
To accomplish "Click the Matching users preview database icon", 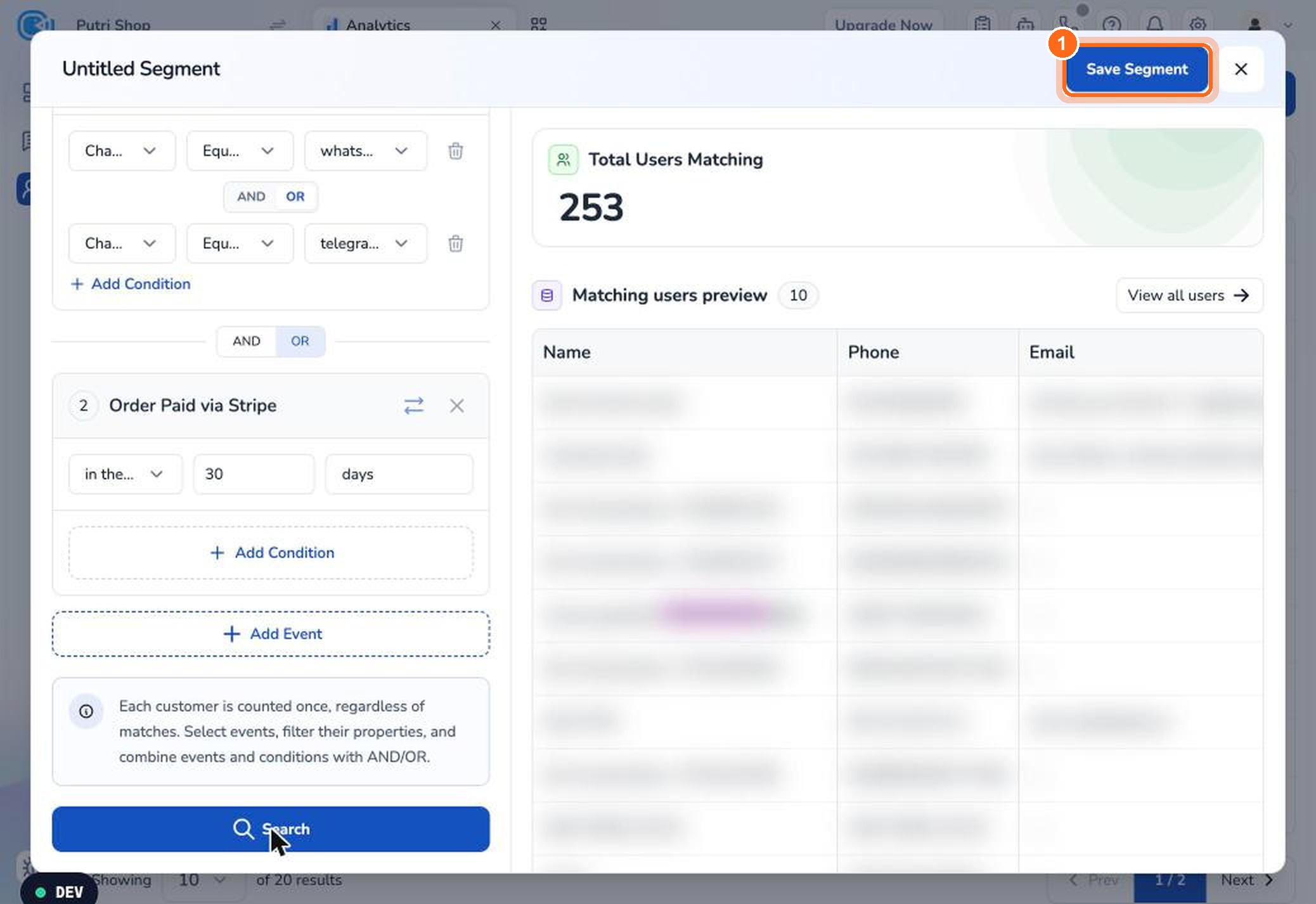I will point(546,295).
